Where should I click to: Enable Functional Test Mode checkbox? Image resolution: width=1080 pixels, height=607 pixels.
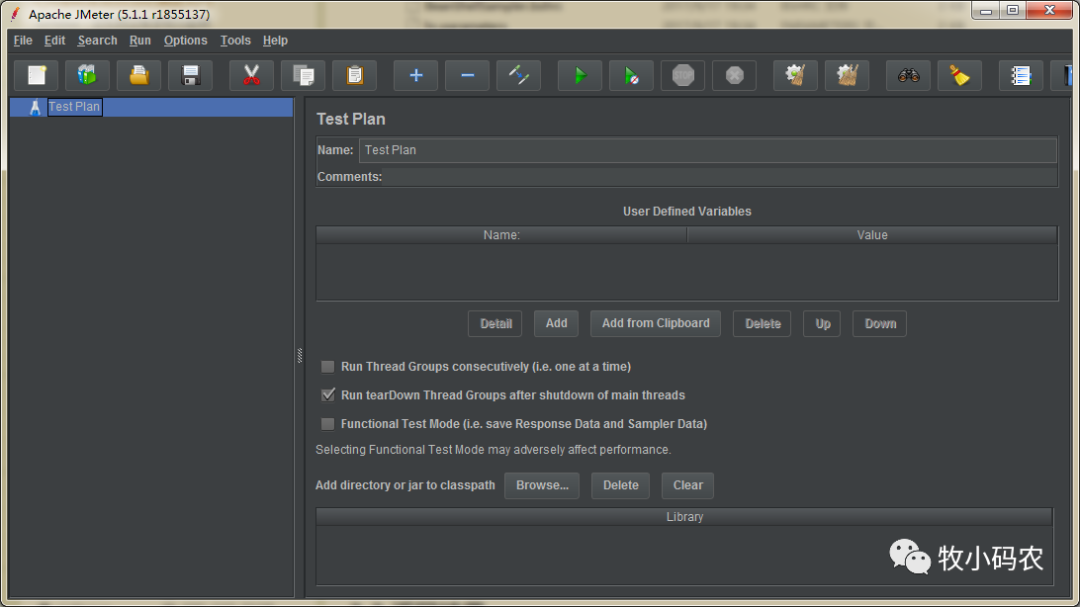pyautogui.click(x=328, y=424)
